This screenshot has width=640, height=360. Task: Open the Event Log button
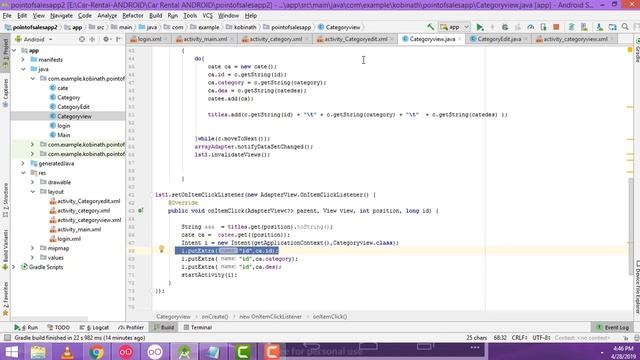612,327
